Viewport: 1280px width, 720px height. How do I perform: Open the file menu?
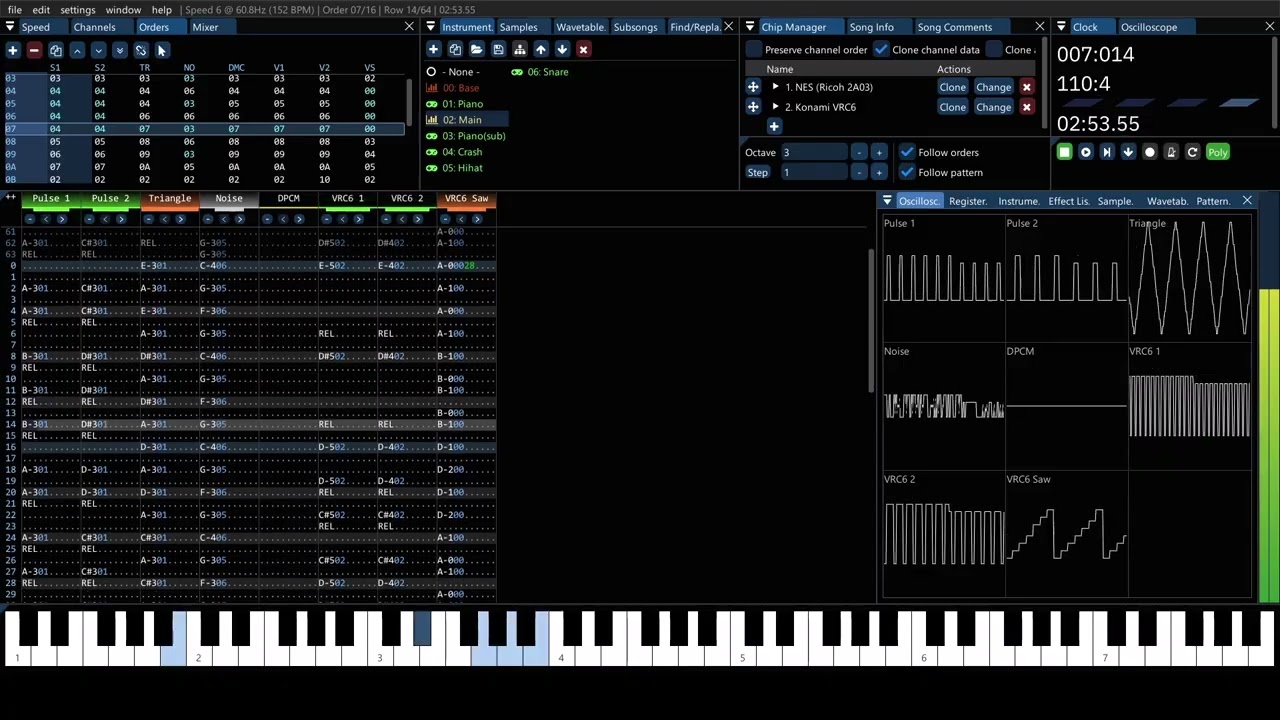pyautogui.click(x=15, y=10)
